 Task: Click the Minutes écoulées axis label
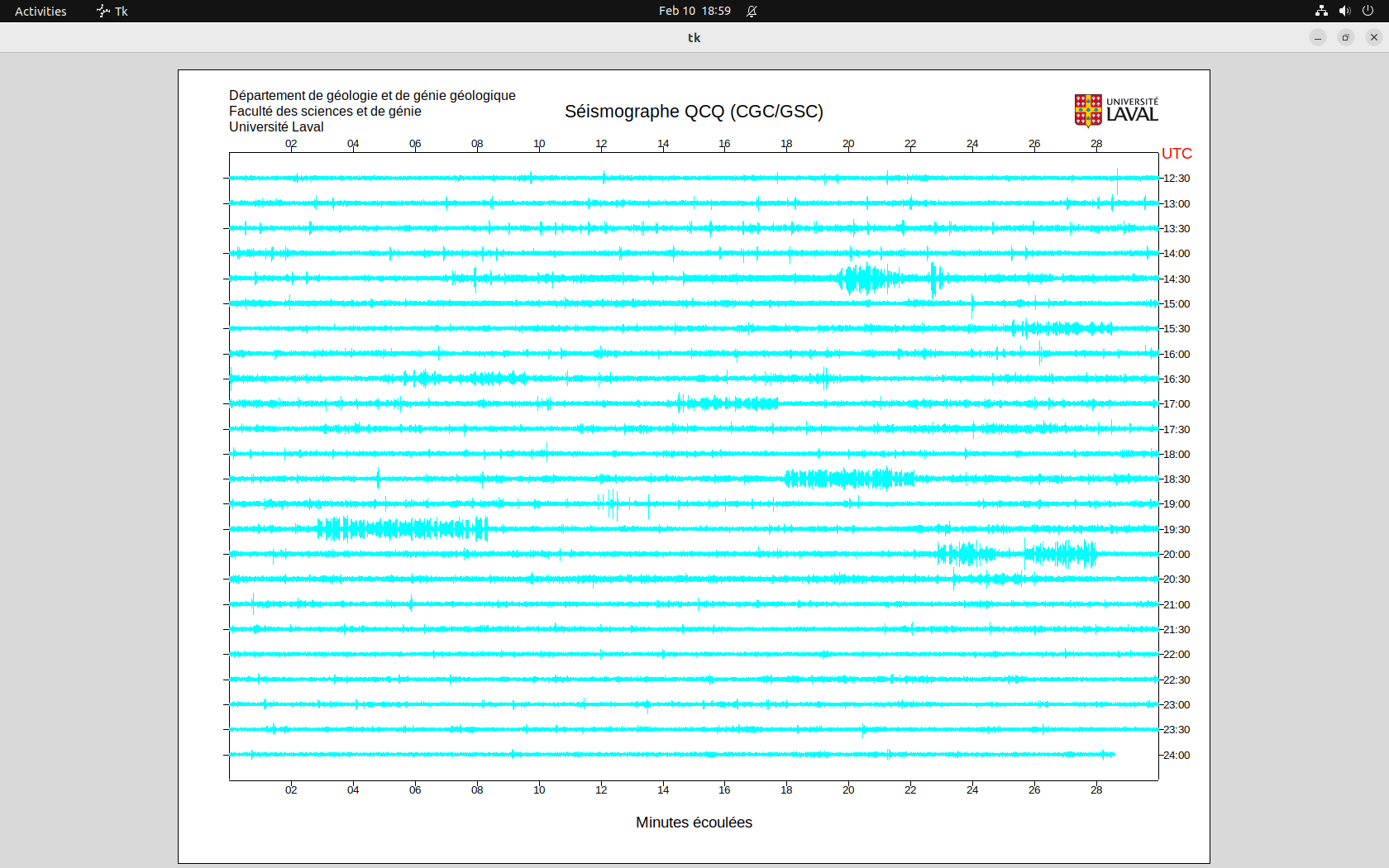pyautogui.click(x=694, y=823)
